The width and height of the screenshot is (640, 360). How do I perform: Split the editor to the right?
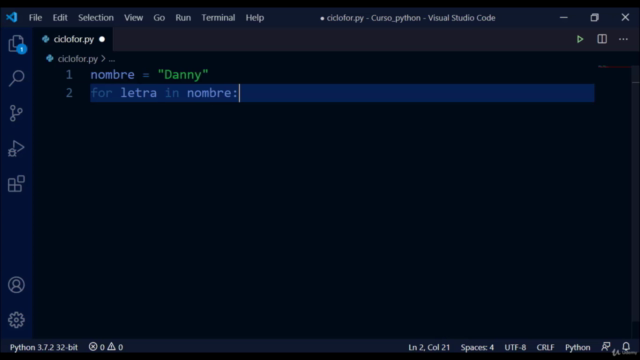602,39
